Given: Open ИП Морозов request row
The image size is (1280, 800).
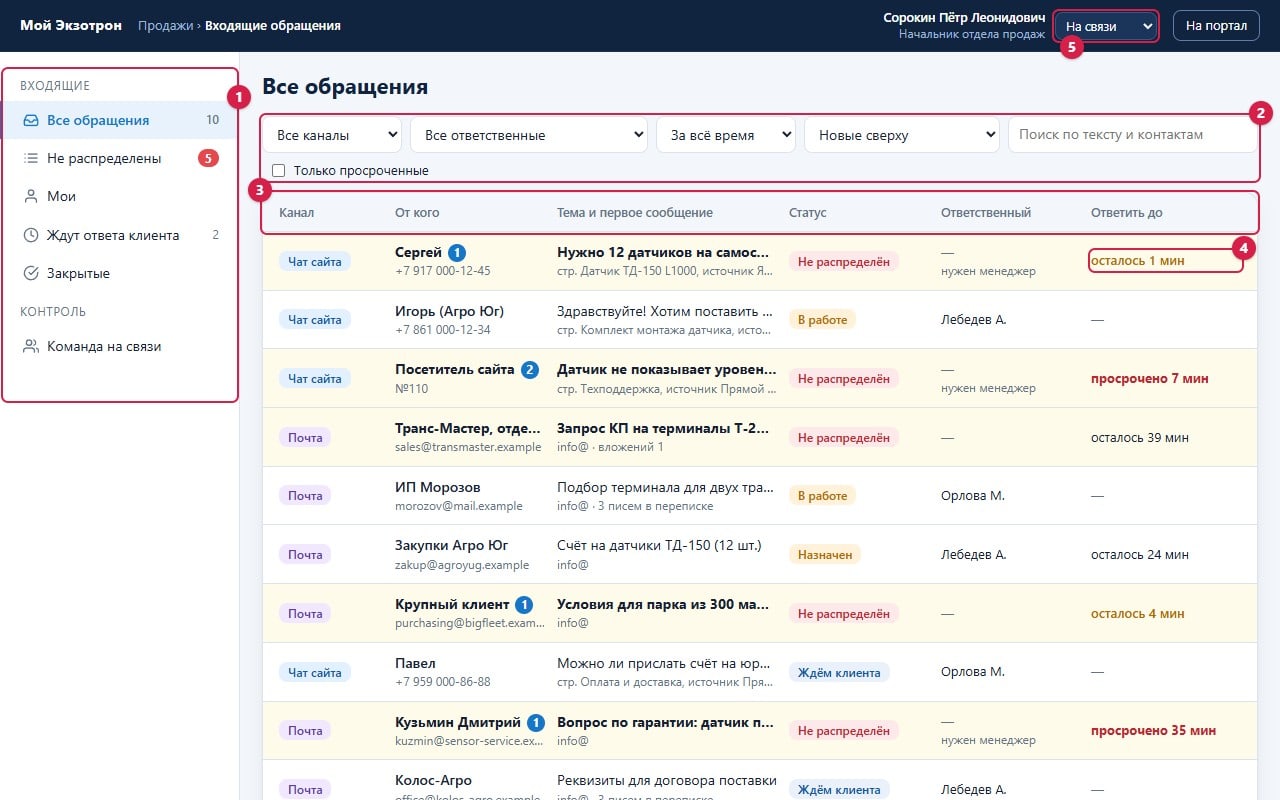Looking at the screenshot, I should (760, 496).
